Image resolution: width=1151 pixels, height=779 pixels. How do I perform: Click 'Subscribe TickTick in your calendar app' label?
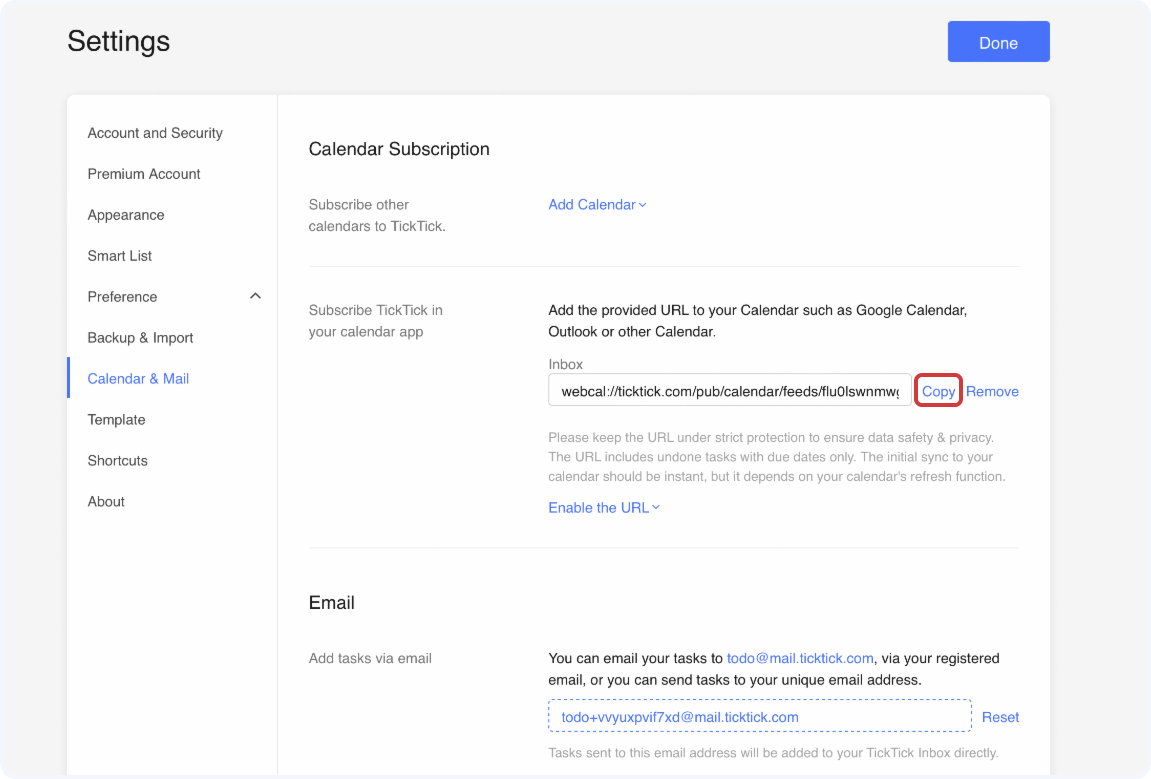pyautogui.click(x=375, y=321)
